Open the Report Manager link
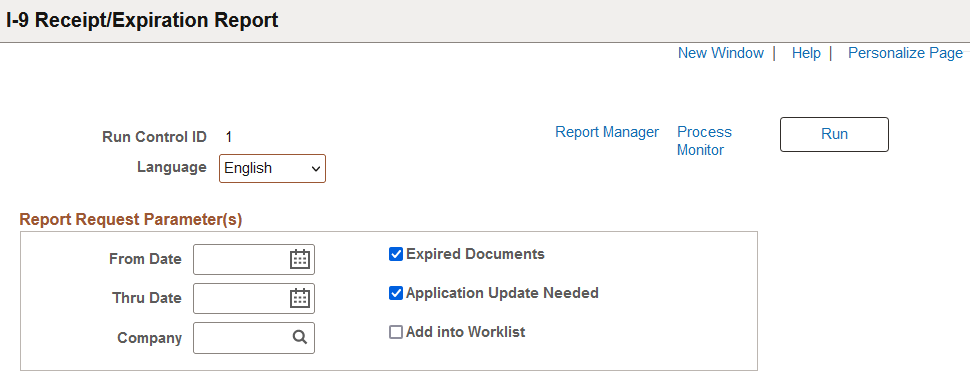The height and width of the screenshot is (387, 970). (x=607, y=132)
